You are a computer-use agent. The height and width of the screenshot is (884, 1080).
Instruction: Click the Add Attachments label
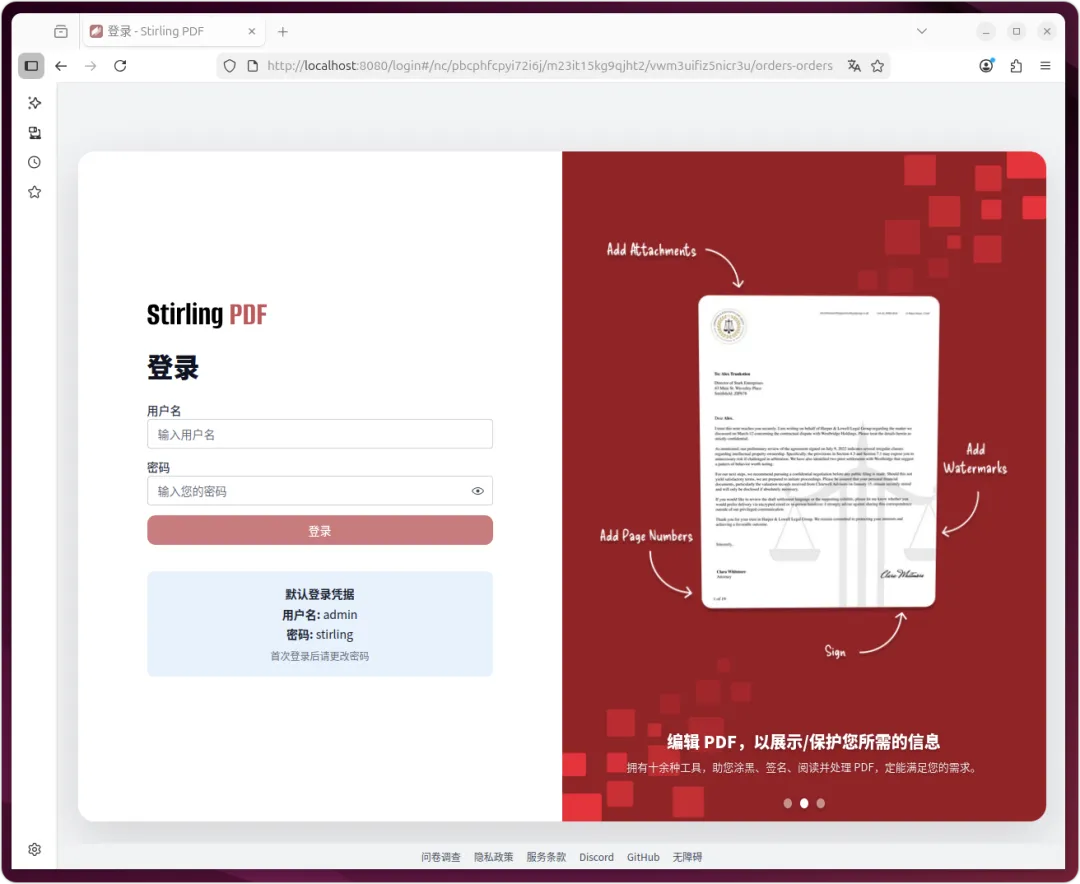pos(652,250)
